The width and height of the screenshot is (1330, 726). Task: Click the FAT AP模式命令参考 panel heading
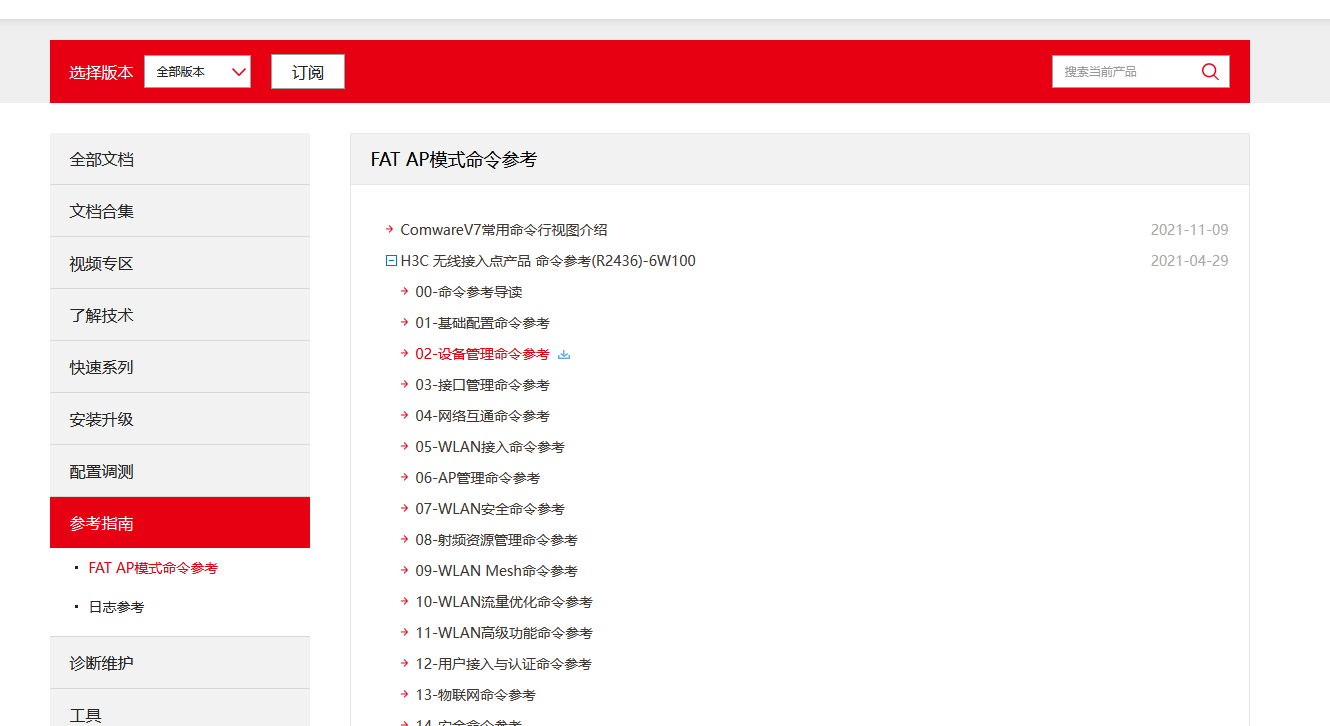tap(454, 159)
